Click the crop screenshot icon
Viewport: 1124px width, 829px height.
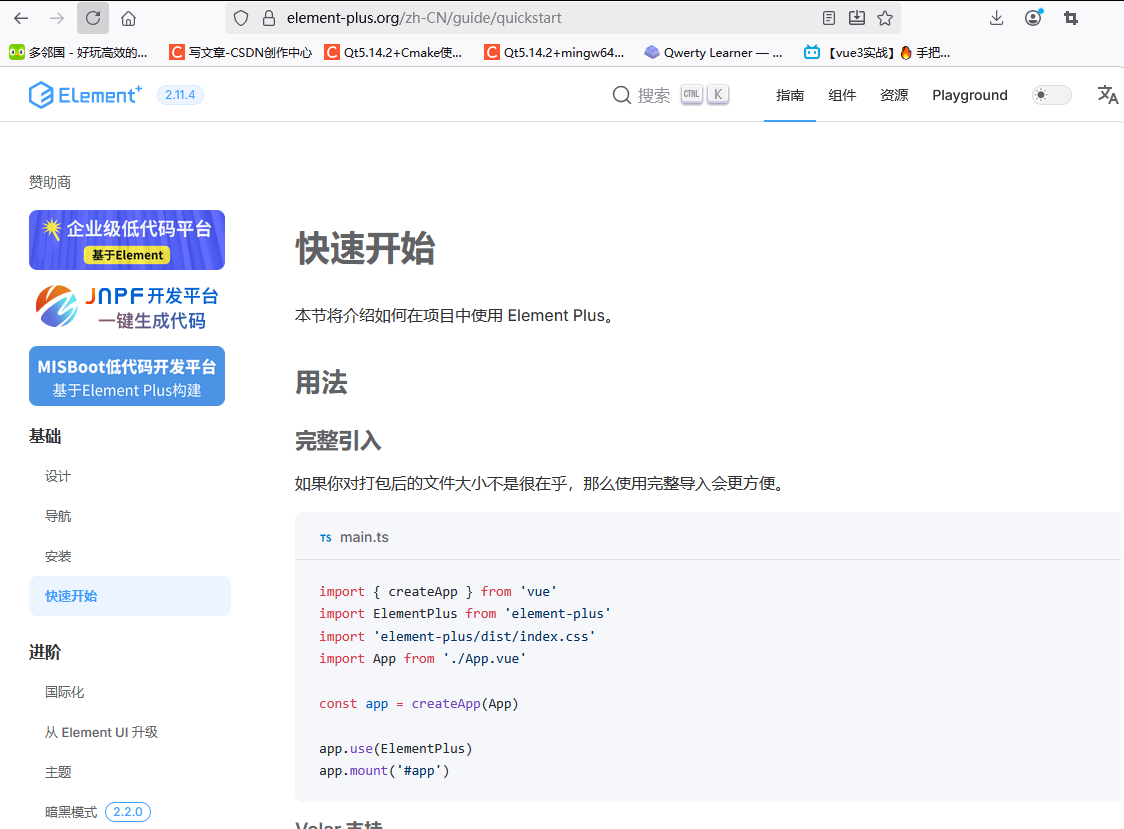pyautogui.click(x=1071, y=18)
